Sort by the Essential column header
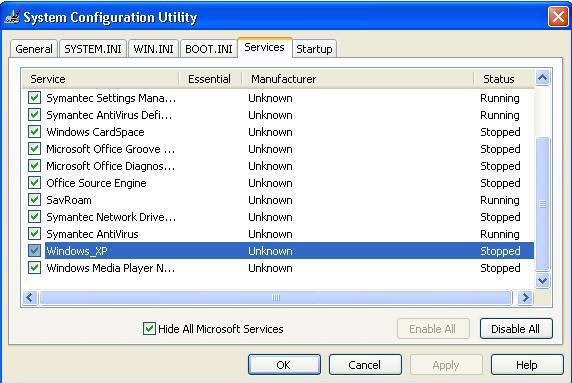Image resolution: width=572 pixels, height=383 pixels. 210,79
